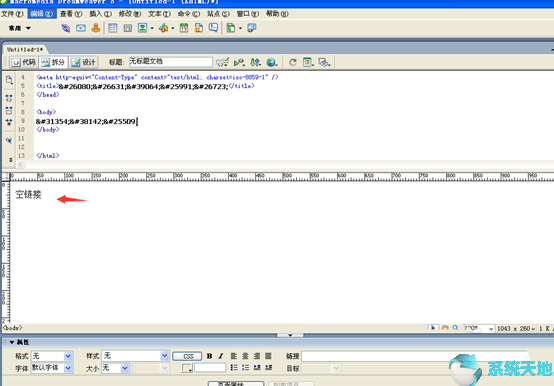Open the 样式 style dropdown
Image resolution: width=554 pixels, height=386 pixels.
coord(164,356)
